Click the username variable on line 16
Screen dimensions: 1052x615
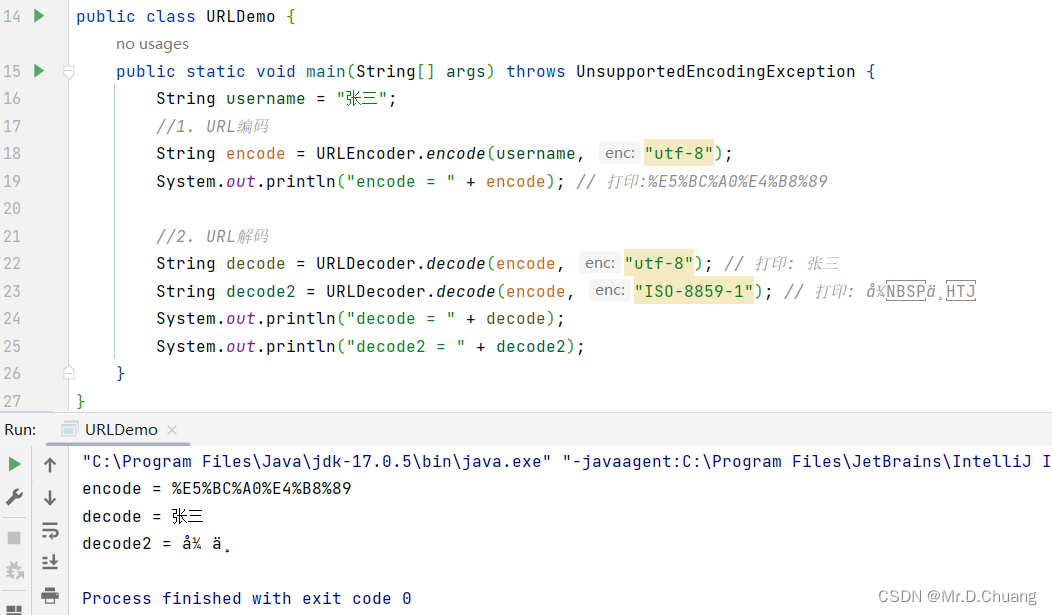[x=266, y=99]
